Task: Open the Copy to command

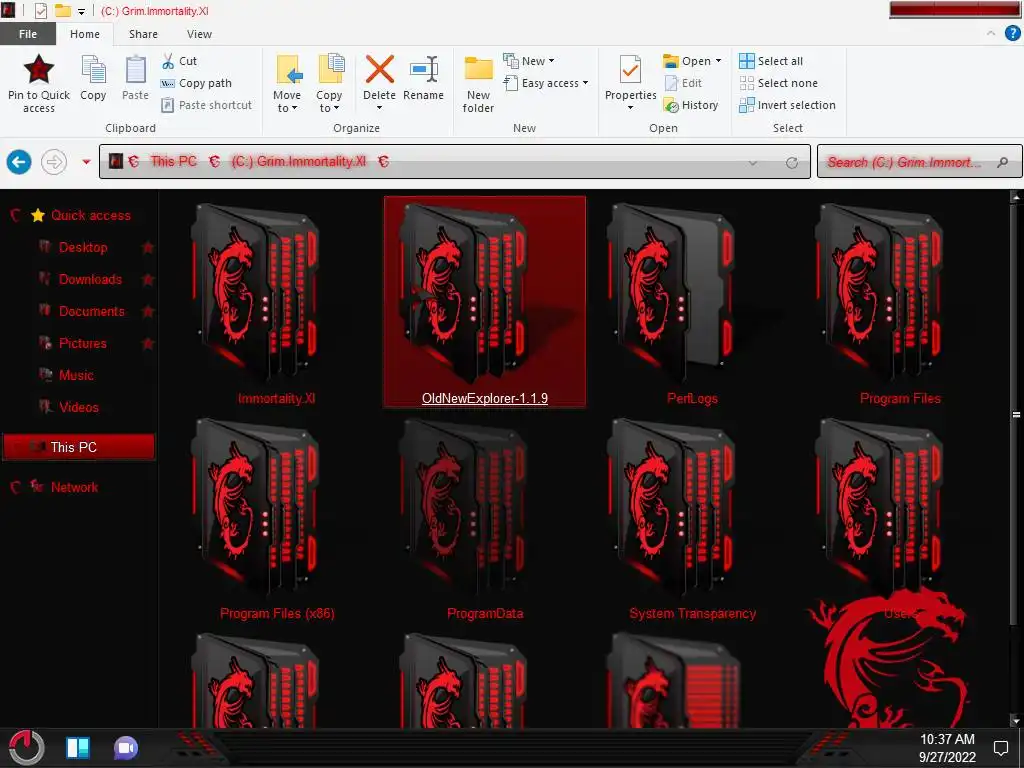Action: (x=330, y=83)
